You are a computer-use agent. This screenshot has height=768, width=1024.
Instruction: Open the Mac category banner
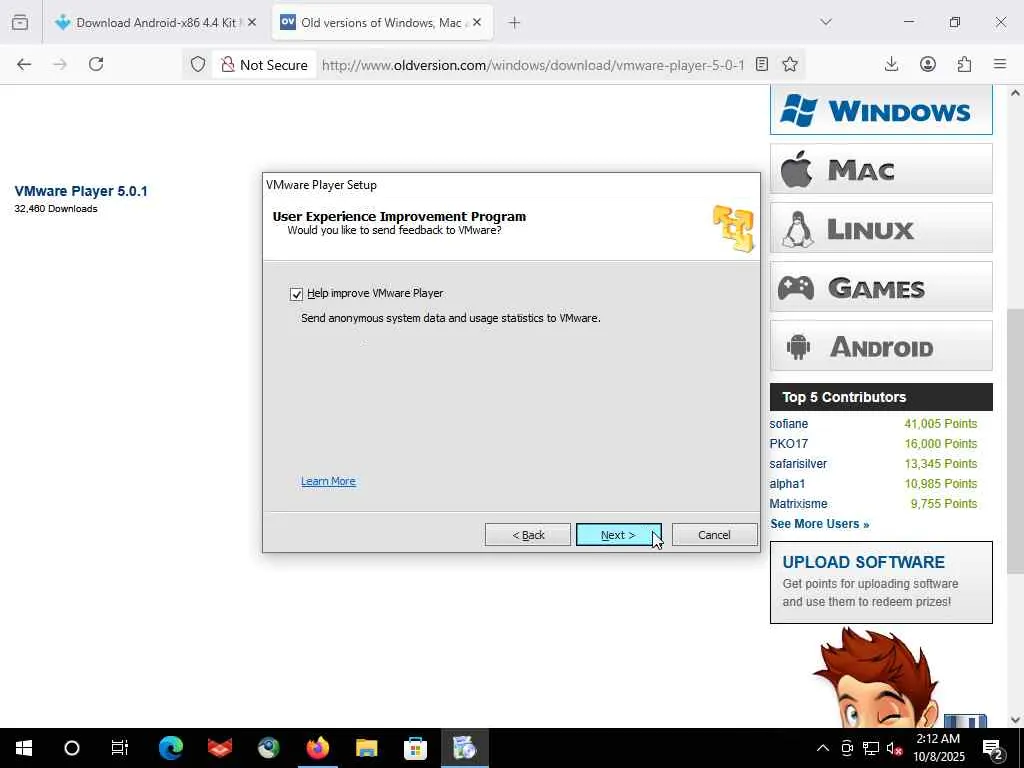(x=881, y=168)
